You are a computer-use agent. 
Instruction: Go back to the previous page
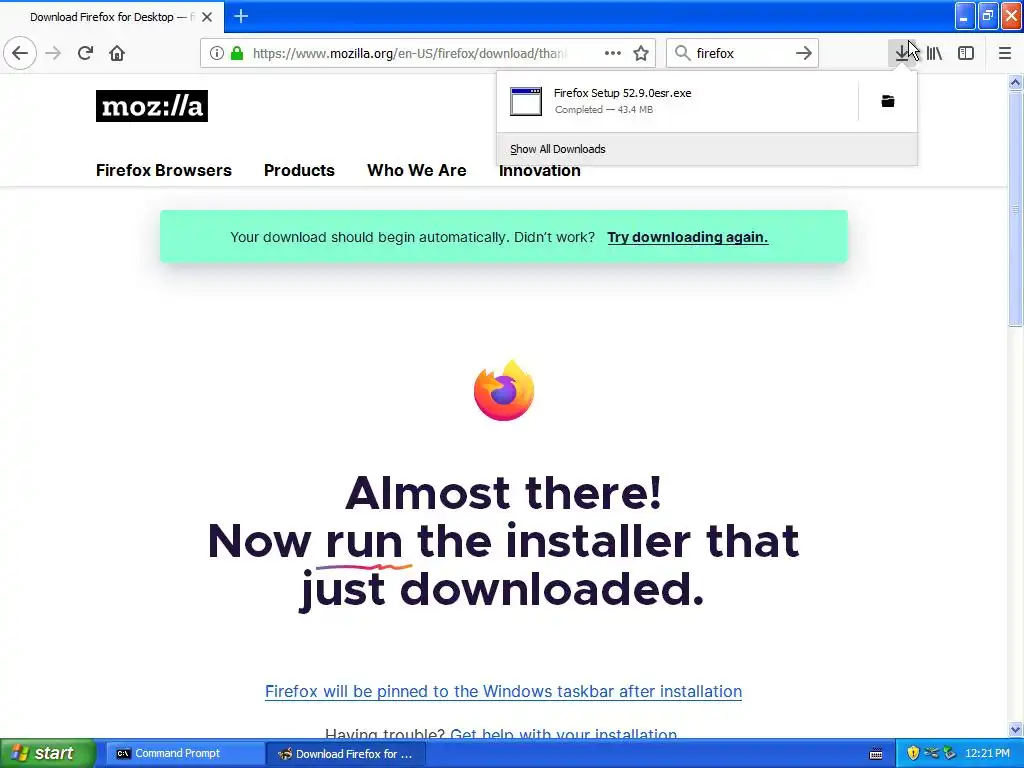[20, 53]
